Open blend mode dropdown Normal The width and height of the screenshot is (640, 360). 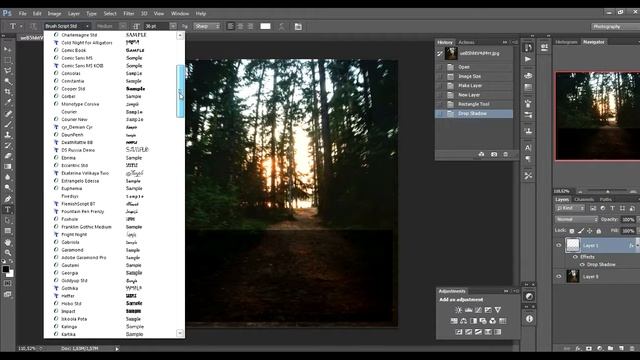[576, 219]
